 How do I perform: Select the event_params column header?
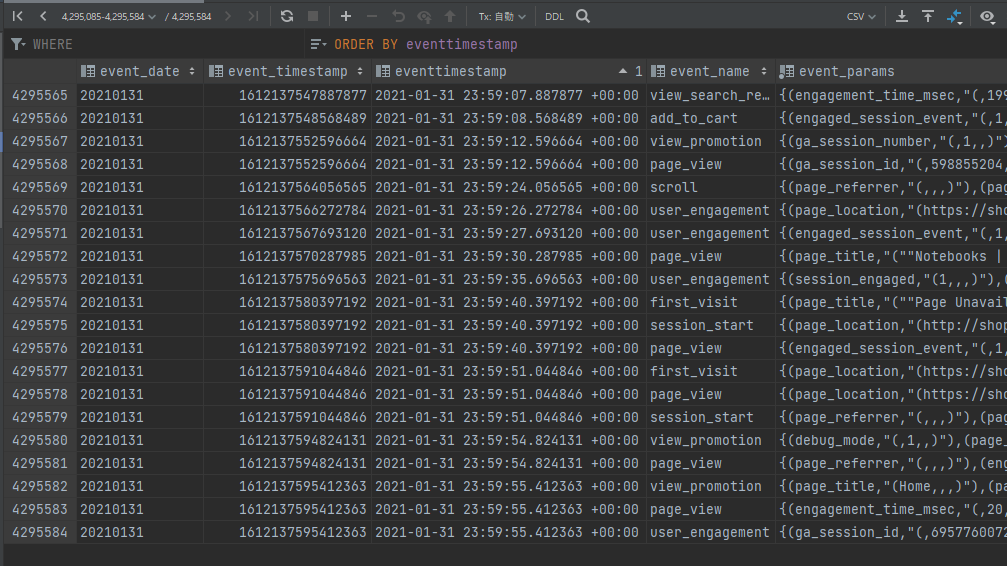click(891, 71)
